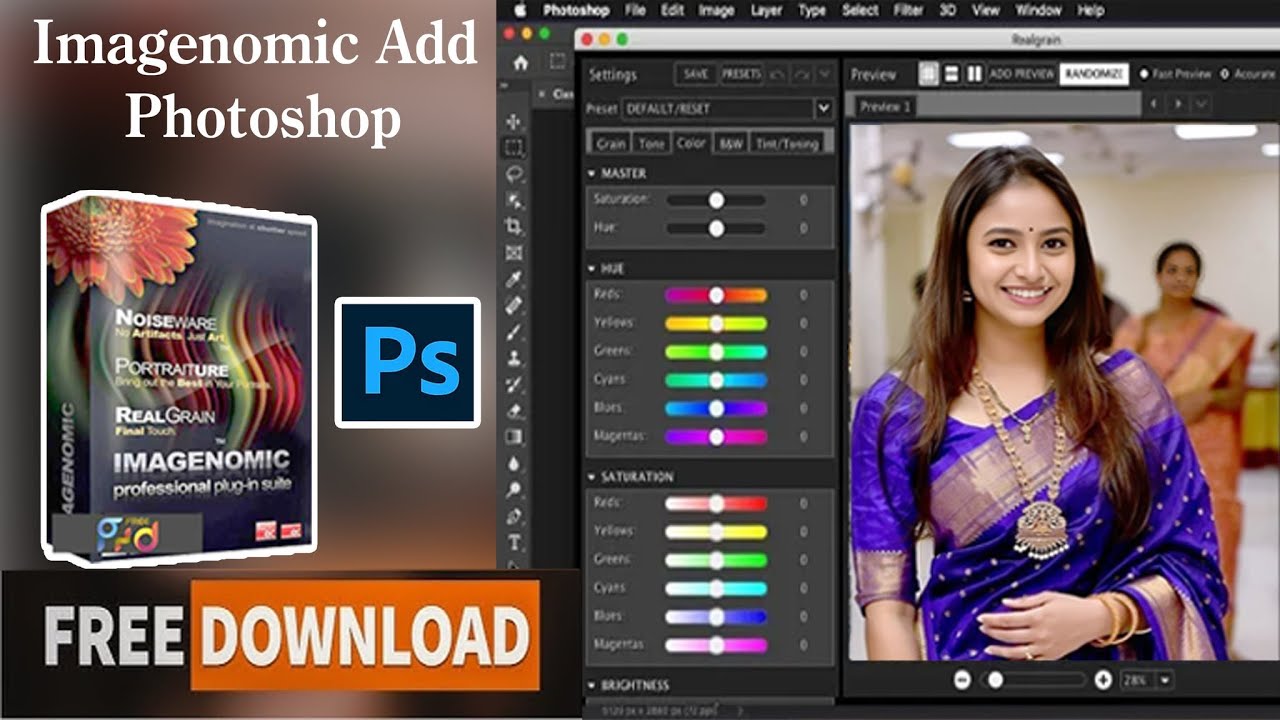The width and height of the screenshot is (1280, 720).
Task: Select the History Brush tool
Action: tap(515, 384)
